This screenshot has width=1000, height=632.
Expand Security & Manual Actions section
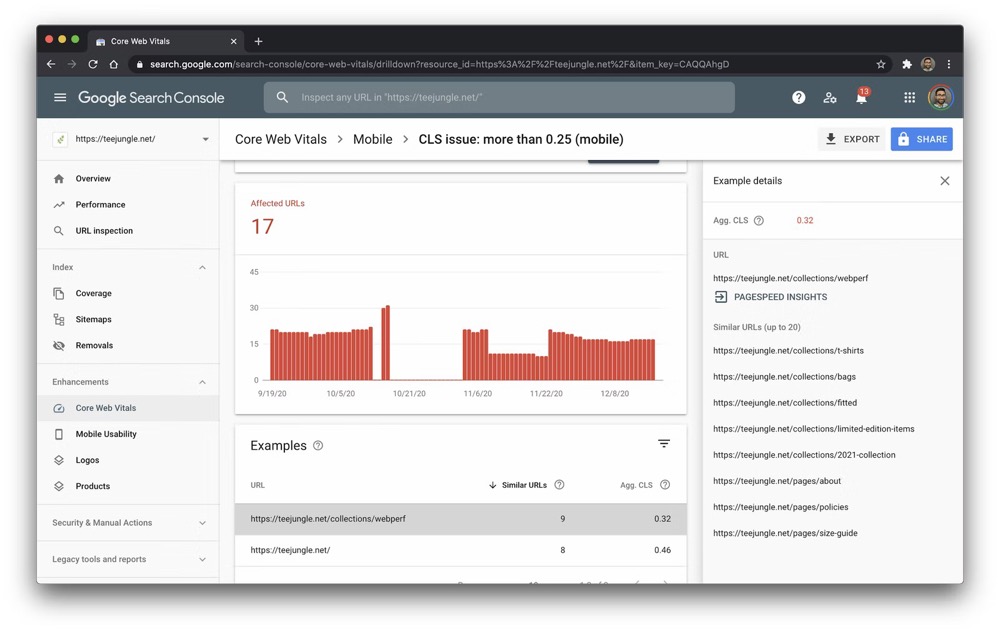click(x=202, y=523)
